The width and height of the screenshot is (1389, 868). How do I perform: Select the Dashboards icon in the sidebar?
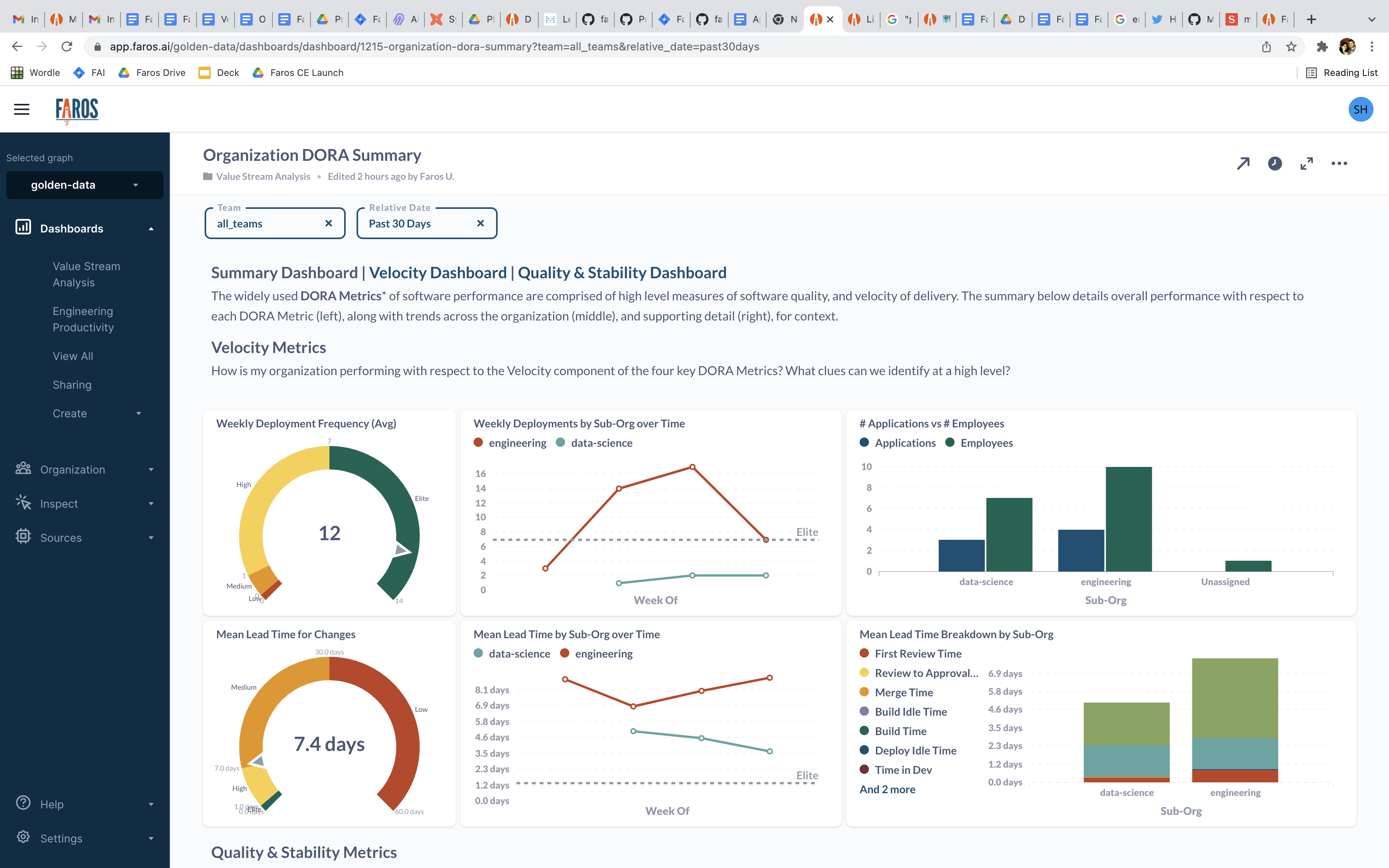23,228
